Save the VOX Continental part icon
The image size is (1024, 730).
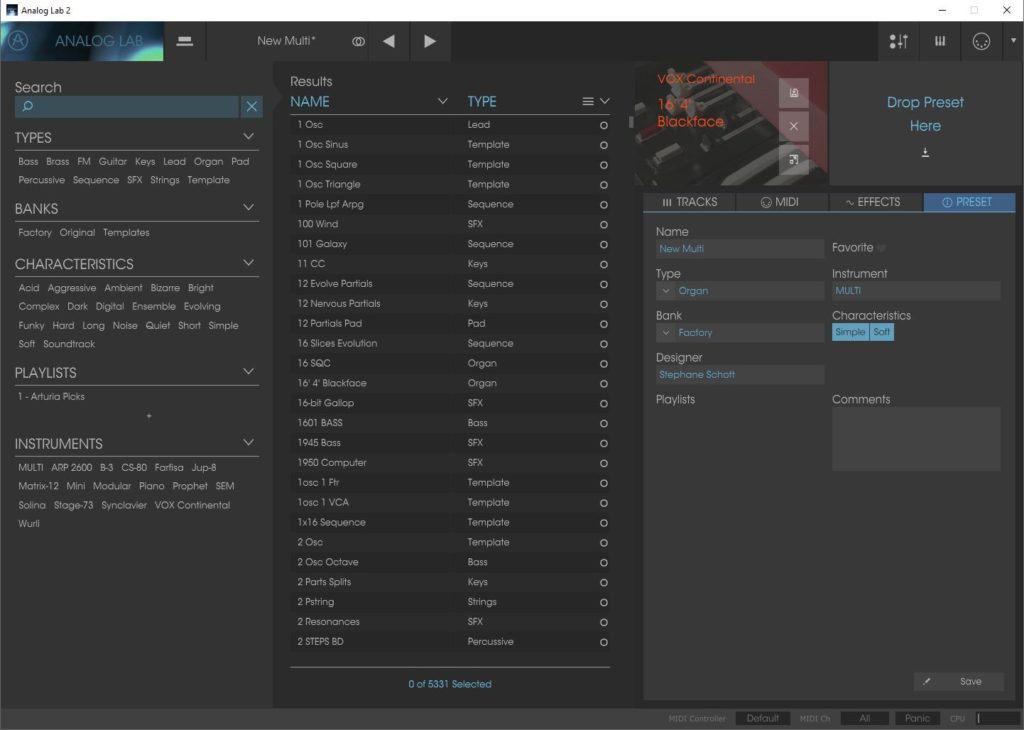coord(793,93)
